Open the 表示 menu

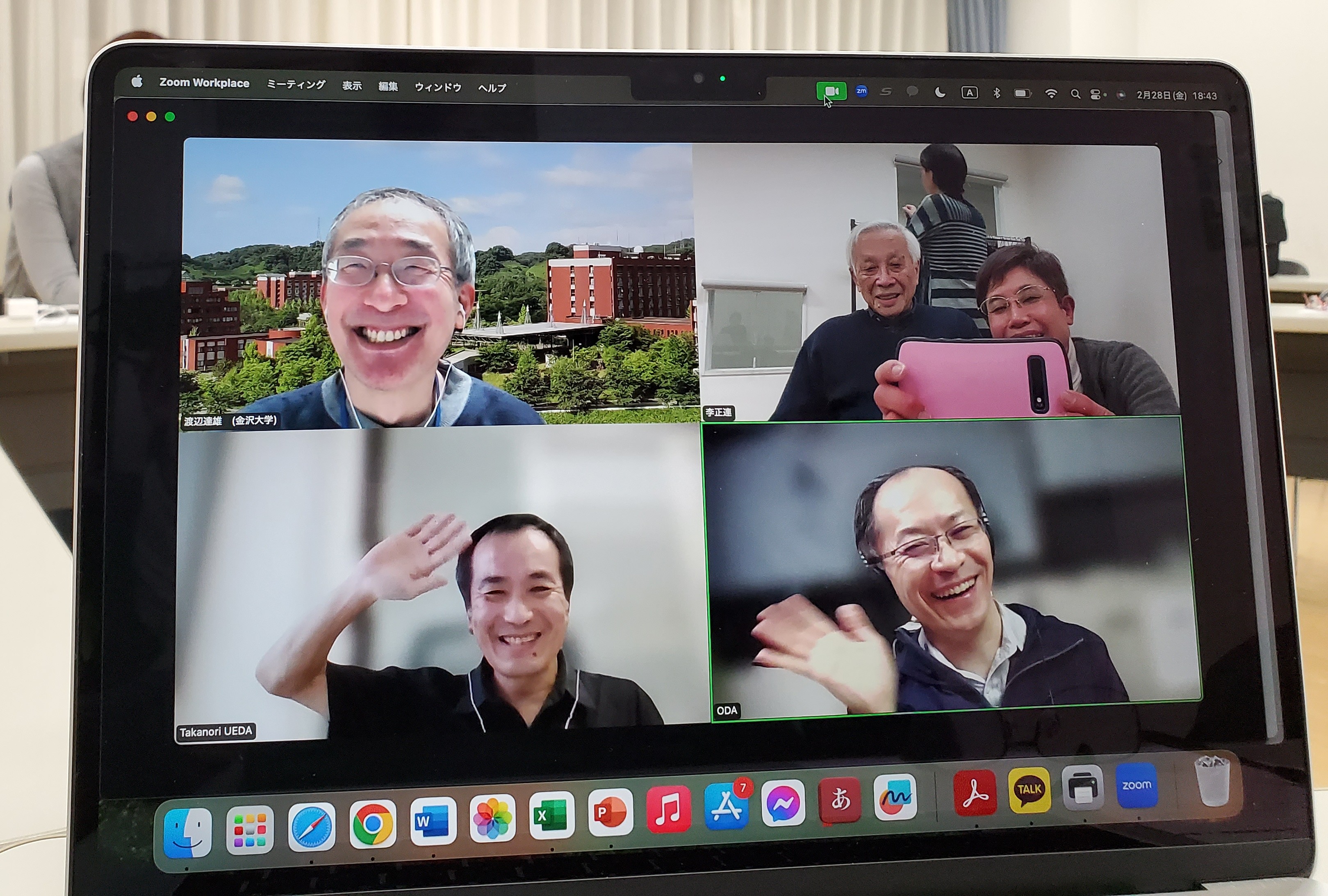point(352,86)
